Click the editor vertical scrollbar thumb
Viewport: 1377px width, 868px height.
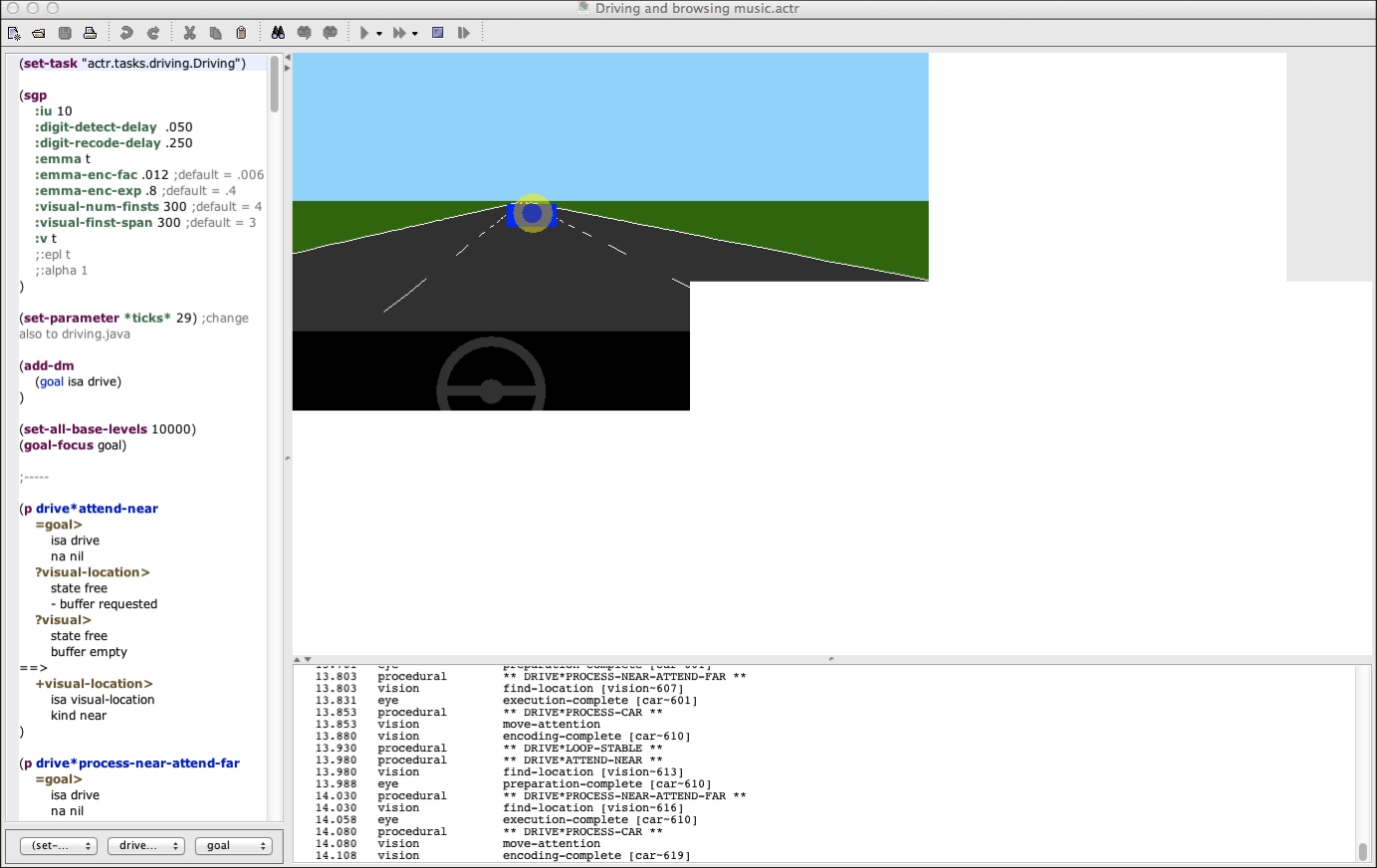(274, 84)
